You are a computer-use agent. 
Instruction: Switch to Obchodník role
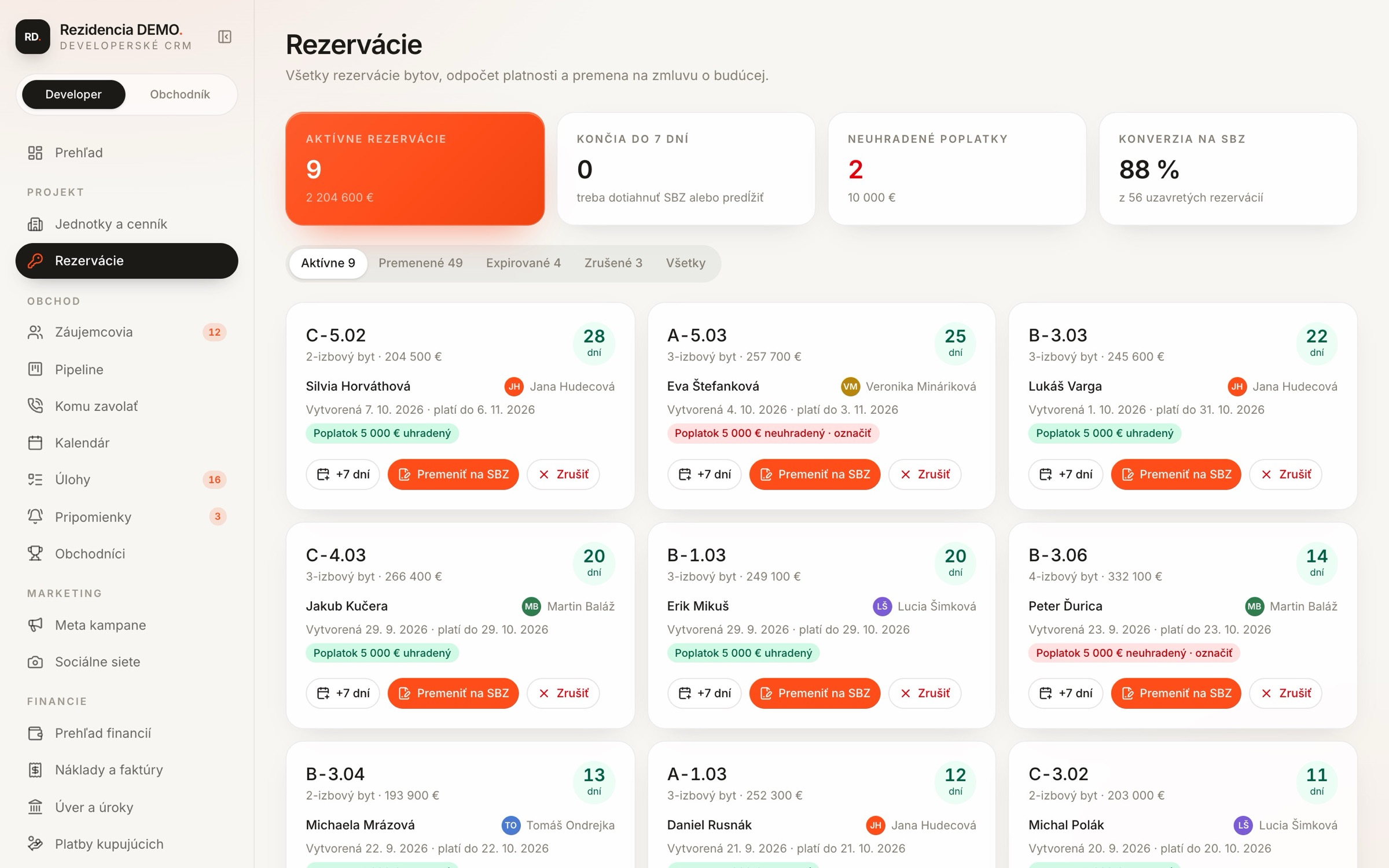click(180, 94)
